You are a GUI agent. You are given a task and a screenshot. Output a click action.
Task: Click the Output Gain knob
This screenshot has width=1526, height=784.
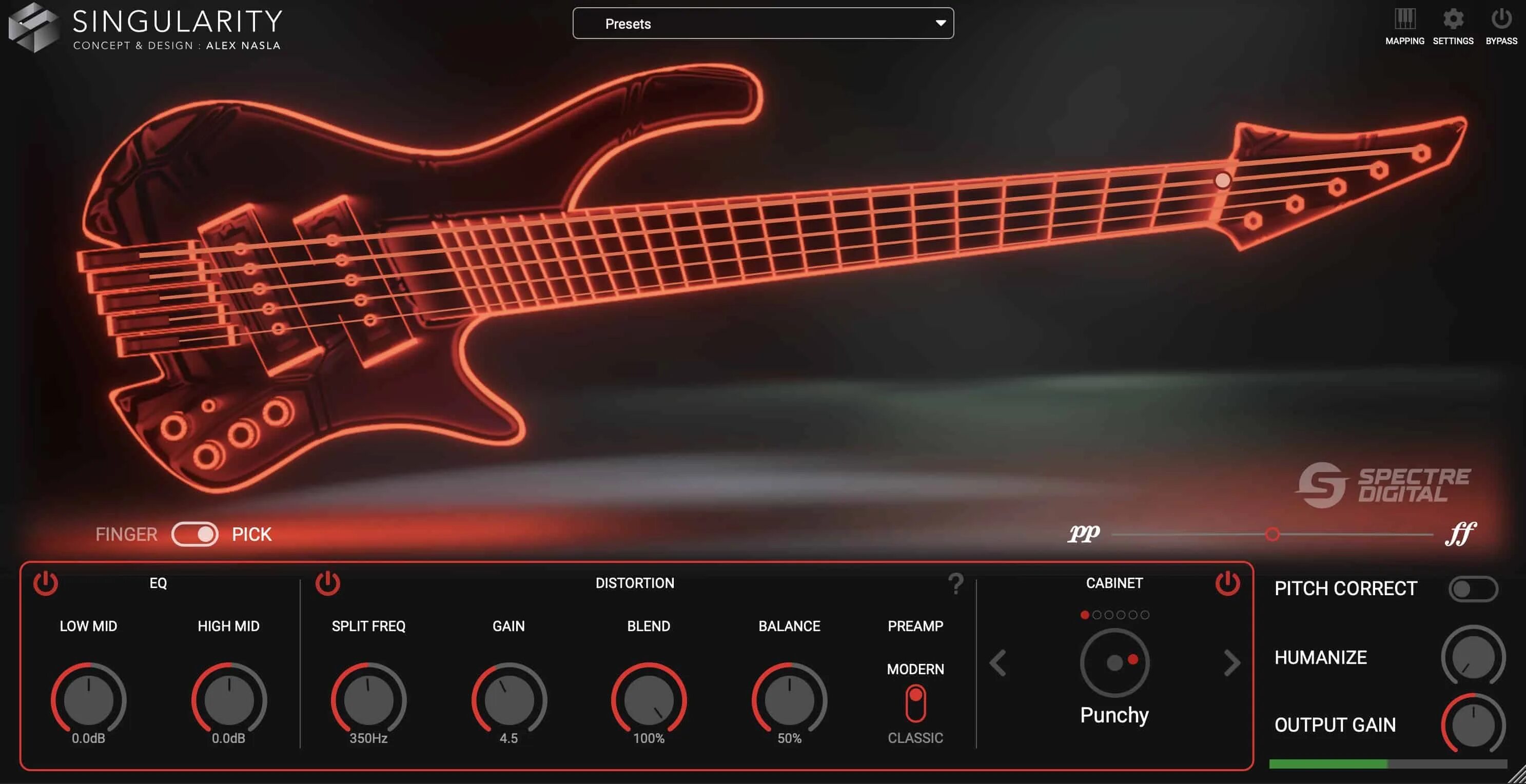1473,726
